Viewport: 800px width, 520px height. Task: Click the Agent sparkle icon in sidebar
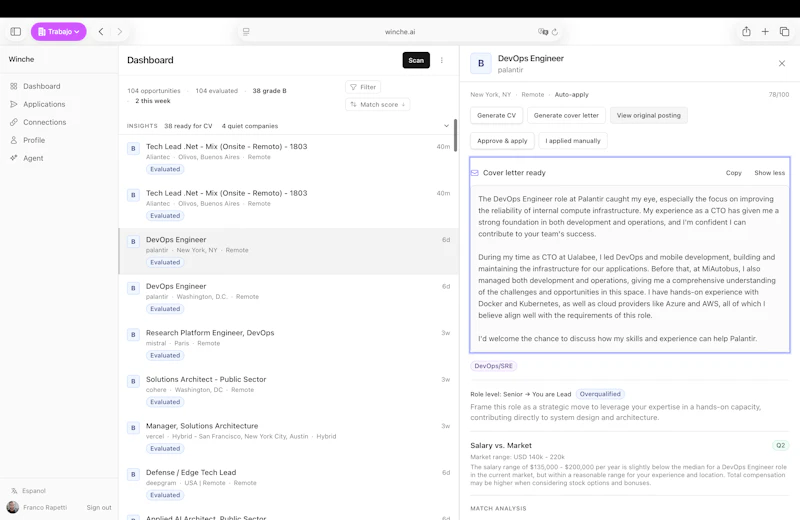(x=14, y=158)
